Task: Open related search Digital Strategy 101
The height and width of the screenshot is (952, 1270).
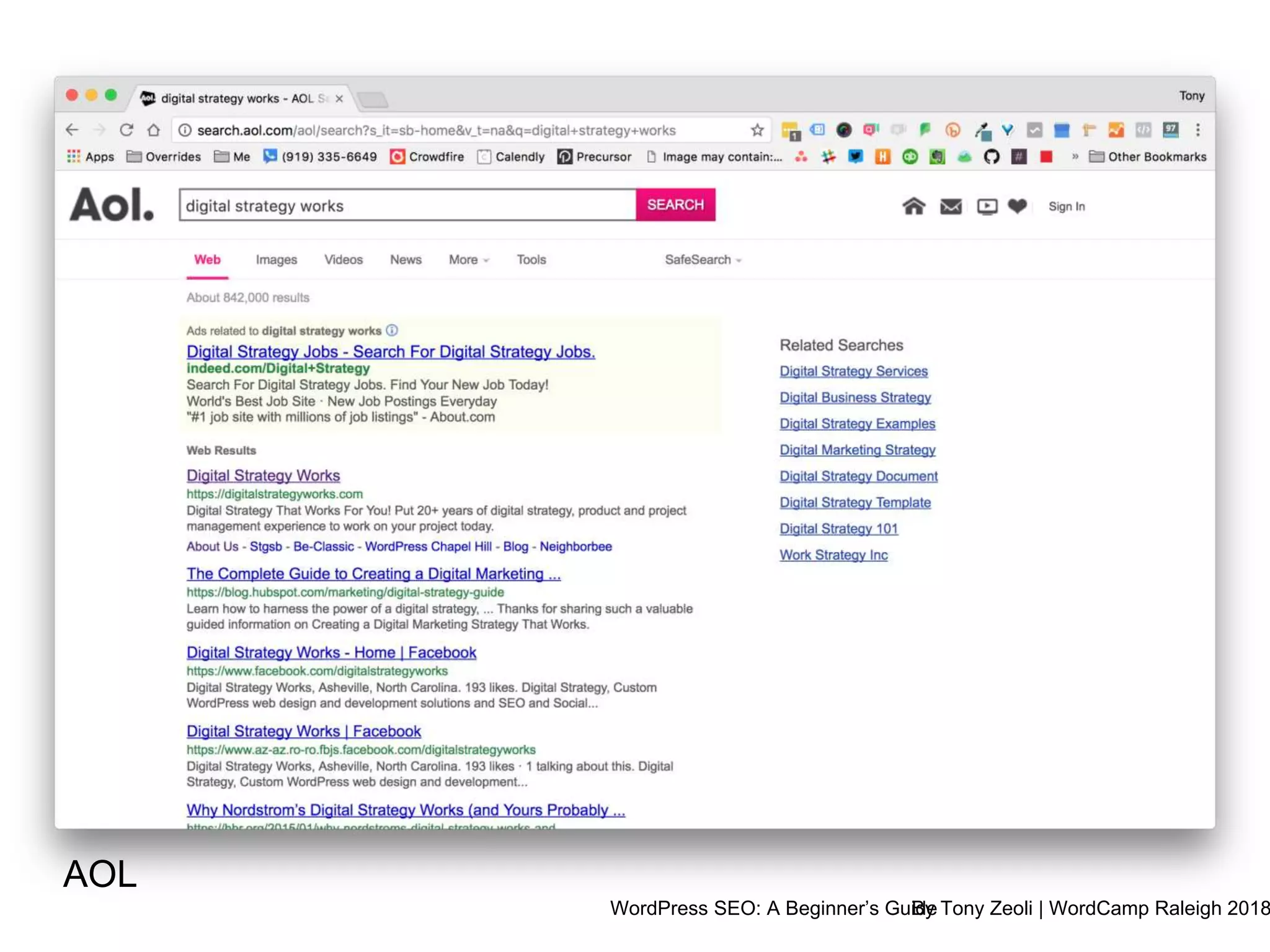Action: pyautogui.click(x=838, y=529)
